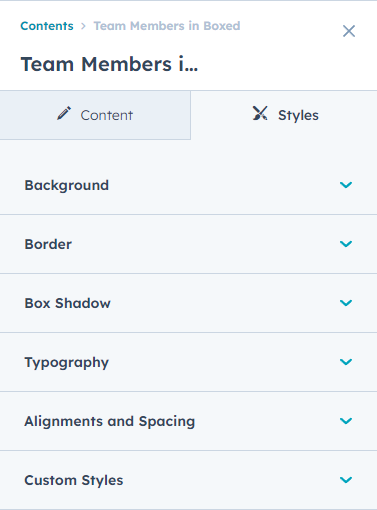Viewport: 377px width, 510px height.
Task: Click the brush and ruler Styles icon
Action: click(x=260, y=113)
